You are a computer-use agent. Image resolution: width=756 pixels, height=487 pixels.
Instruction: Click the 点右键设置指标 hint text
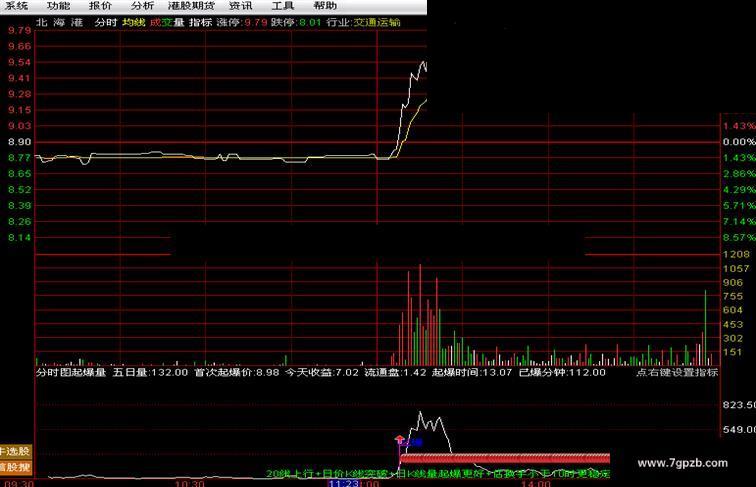[x=677, y=372]
